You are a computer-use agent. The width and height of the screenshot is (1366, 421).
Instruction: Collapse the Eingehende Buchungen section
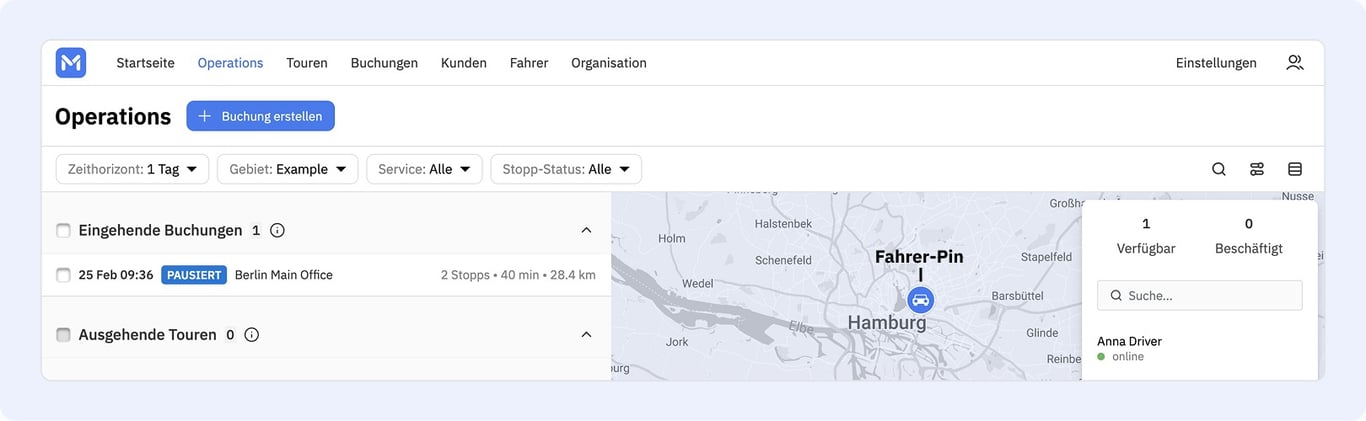tap(586, 230)
